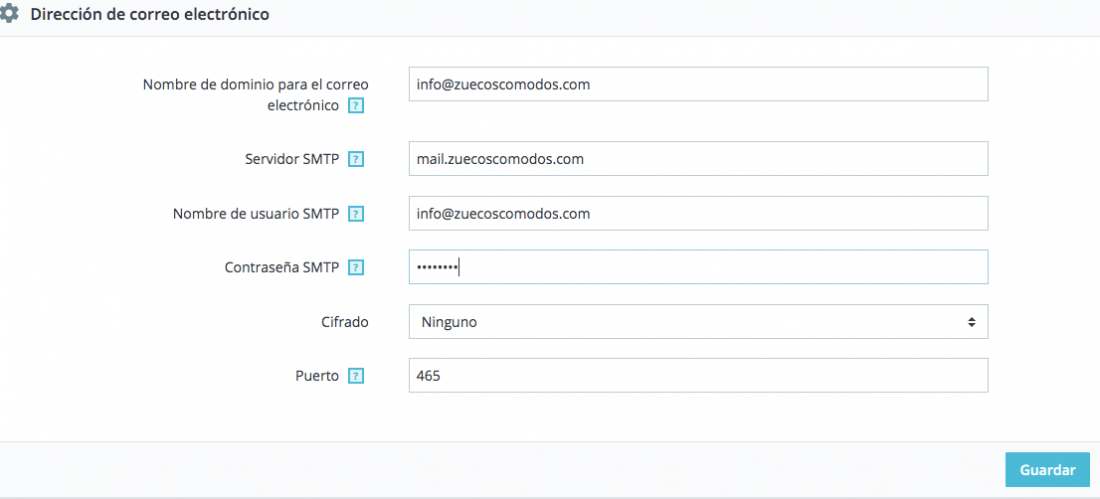
Task: Save settings with the Guardar button
Action: 1047,470
